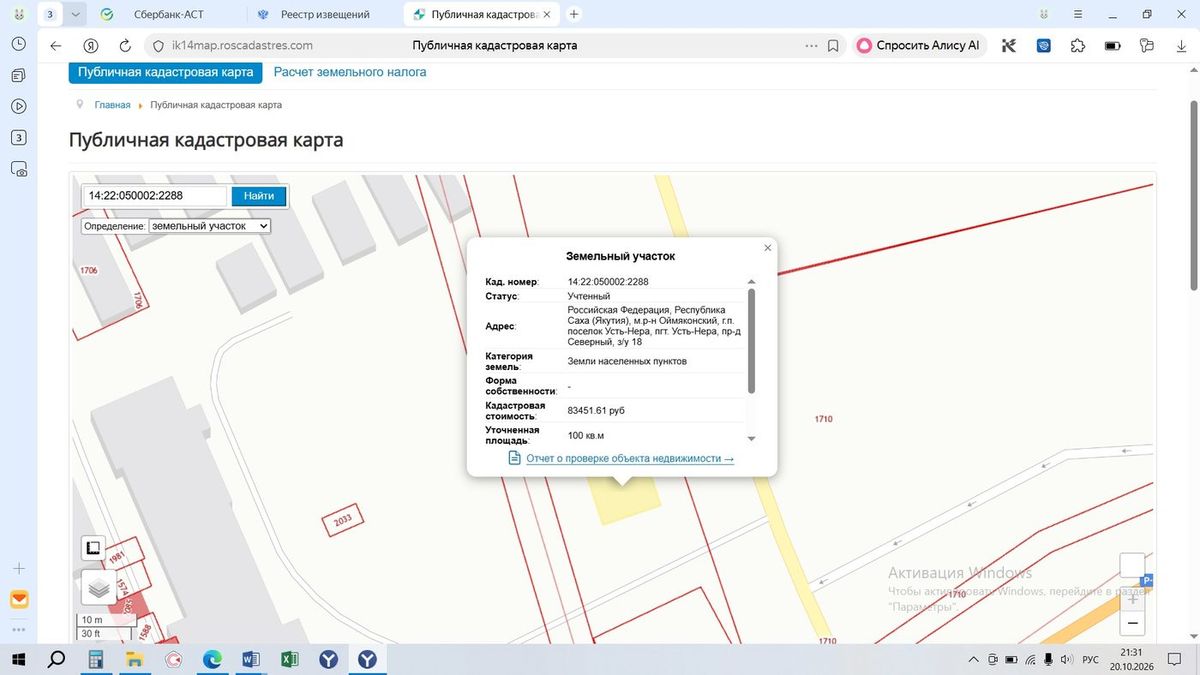This screenshot has width=1200, height=675.
Task: Click the Учтенный status value
Action: tap(589, 297)
